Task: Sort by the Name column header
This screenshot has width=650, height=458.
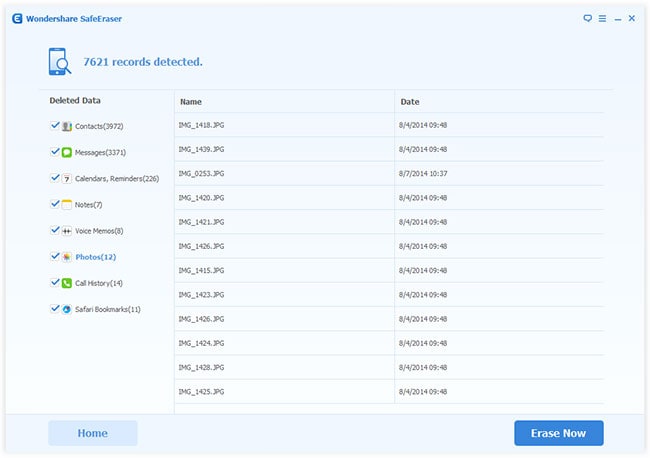Action: click(191, 102)
